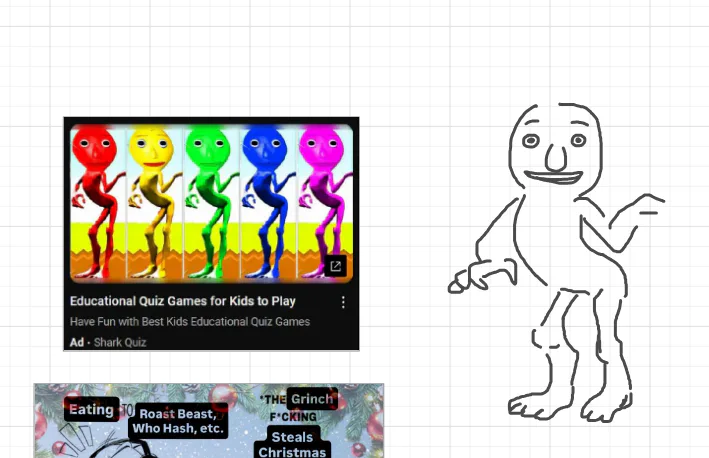
Task: Select the hand-drawn alien figure sketch
Action: [x=557, y=263]
